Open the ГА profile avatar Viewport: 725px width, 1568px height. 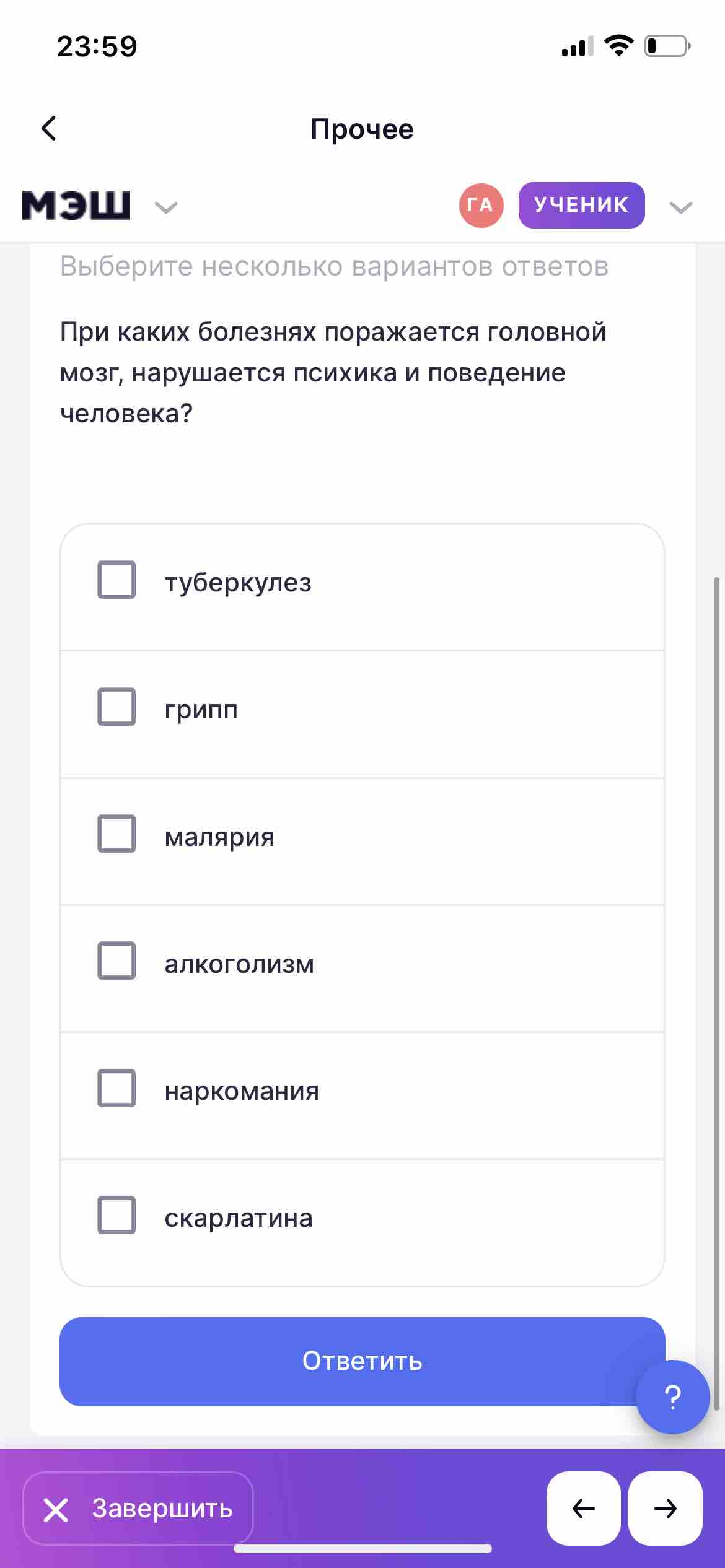(x=481, y=205)
